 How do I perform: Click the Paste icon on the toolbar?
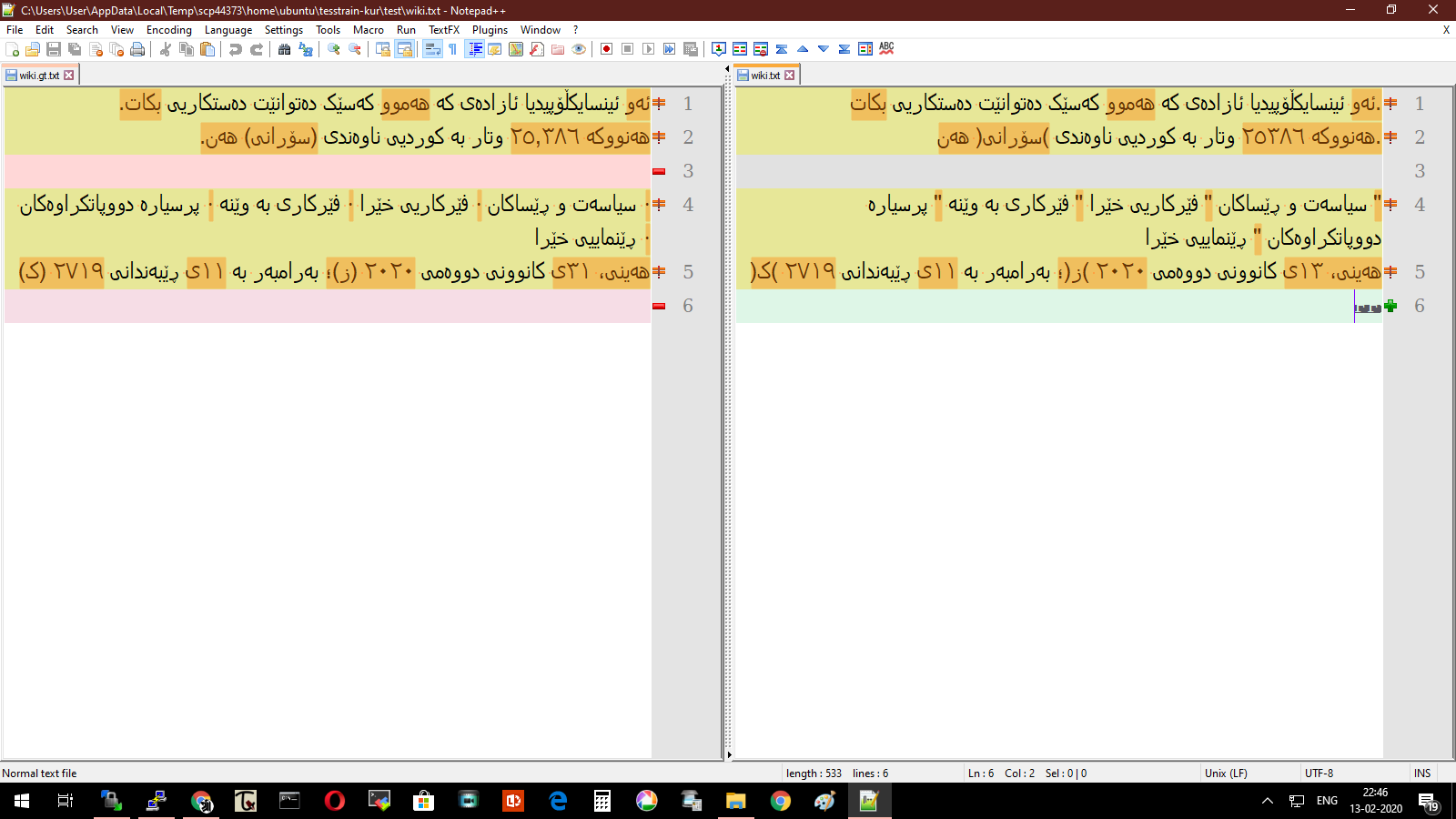point(207,49)
